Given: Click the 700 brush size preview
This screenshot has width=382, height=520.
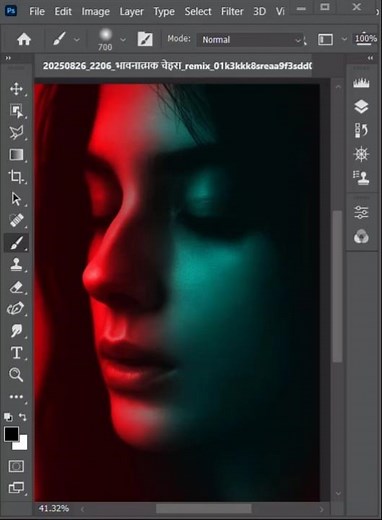Looking at the screenshot, I should (105, 39).
